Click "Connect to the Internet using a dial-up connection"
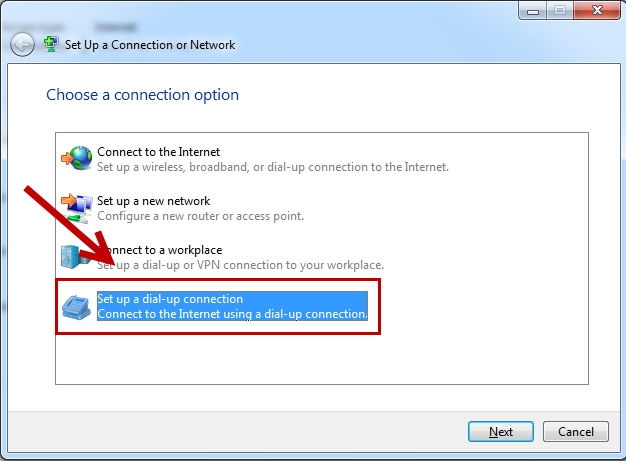The width and height of the screenshot is (626, 461). point(232,314)
